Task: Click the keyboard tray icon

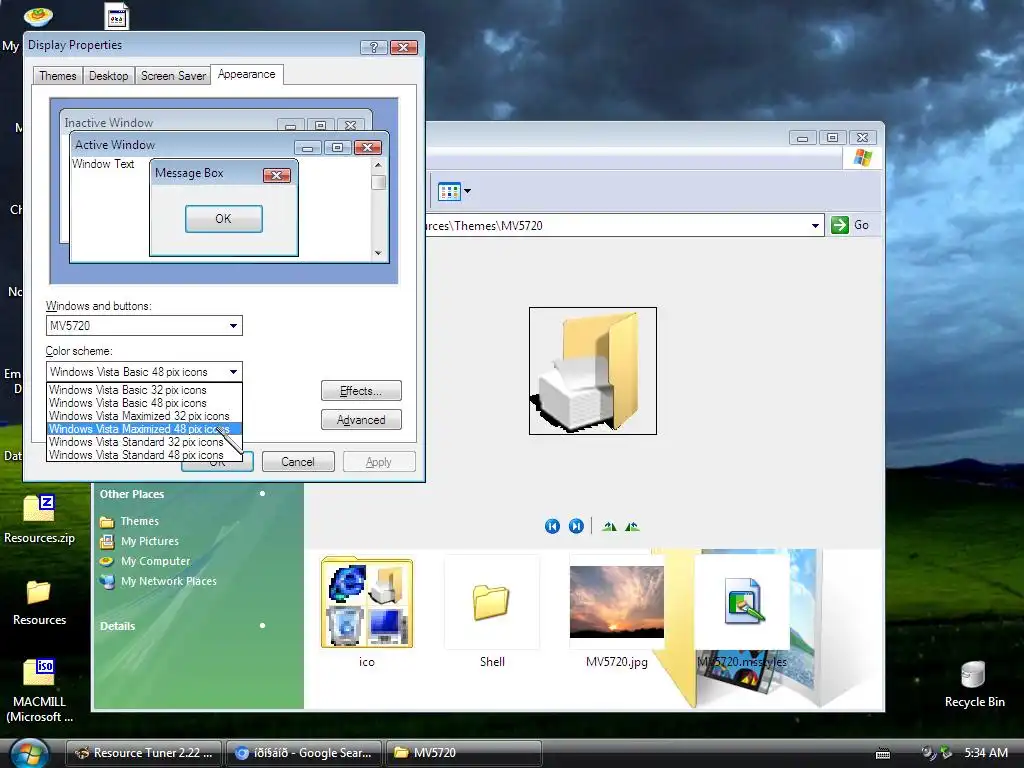Action: pos(883,754)
